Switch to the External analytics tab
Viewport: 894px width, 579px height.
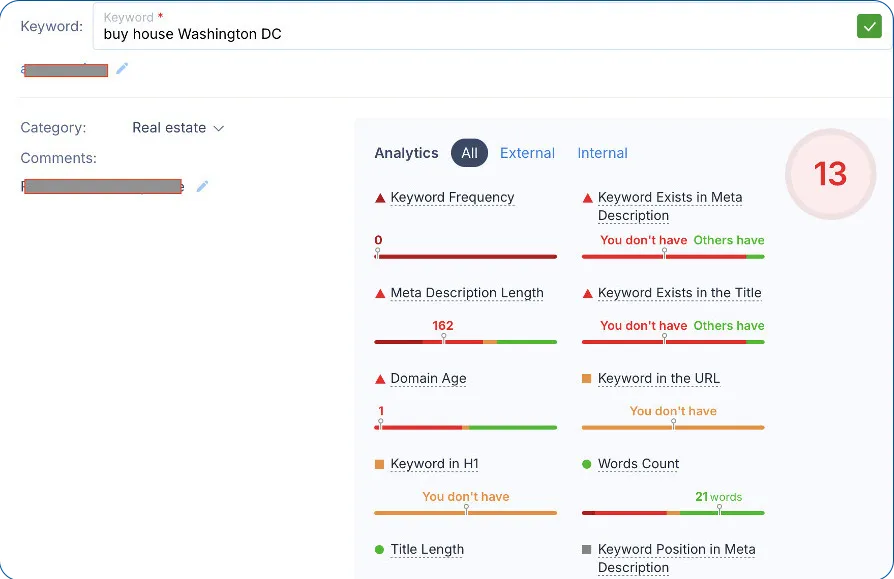[x=527, y=153]
